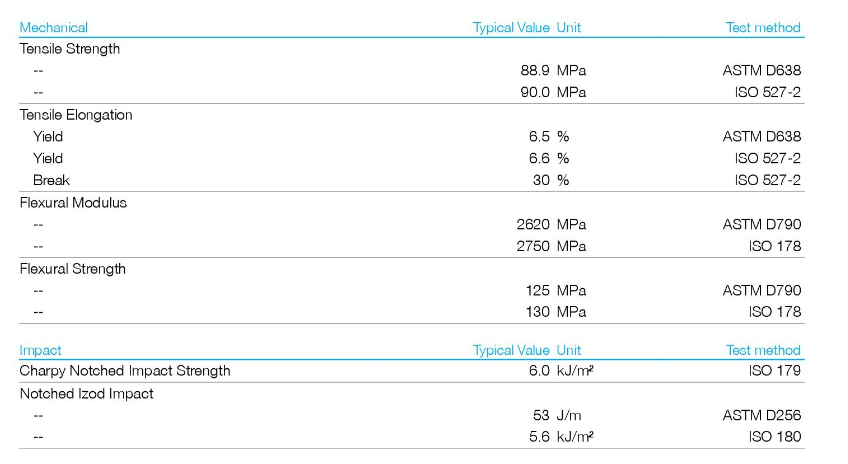Screen dimensions: 848x464
Task: Select the Tensile Strength row label
Action: [70, 49]
